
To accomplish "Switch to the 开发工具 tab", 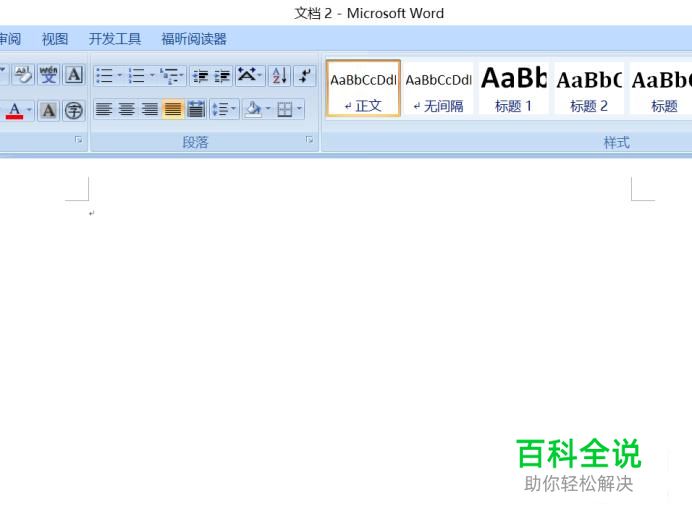I will (115, 39).
